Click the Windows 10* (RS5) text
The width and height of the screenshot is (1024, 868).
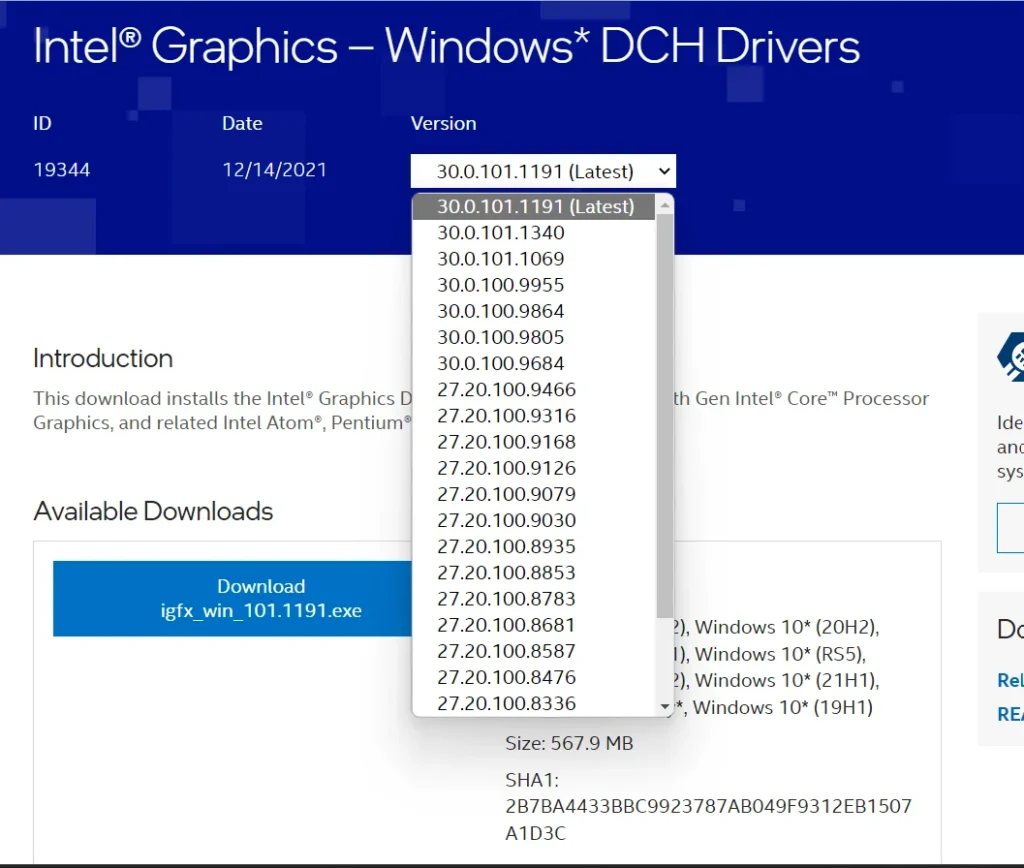coord(780,654)
